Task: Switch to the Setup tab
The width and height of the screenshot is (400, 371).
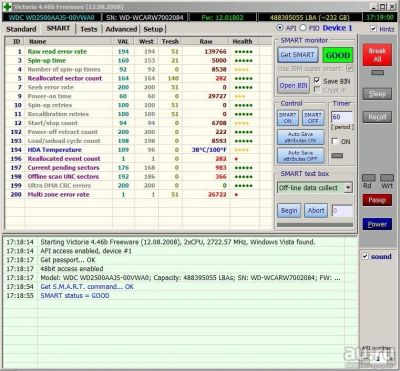Action: 153,29
